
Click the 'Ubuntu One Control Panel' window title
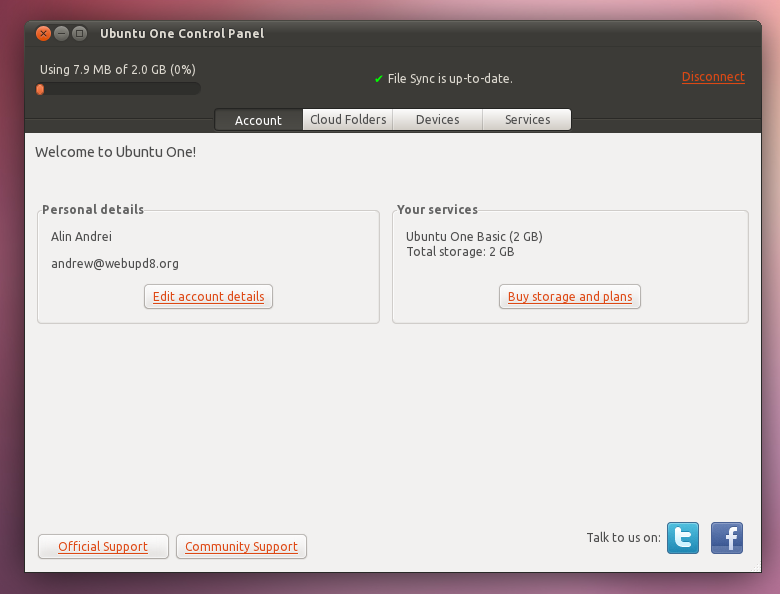pos(182,33)
